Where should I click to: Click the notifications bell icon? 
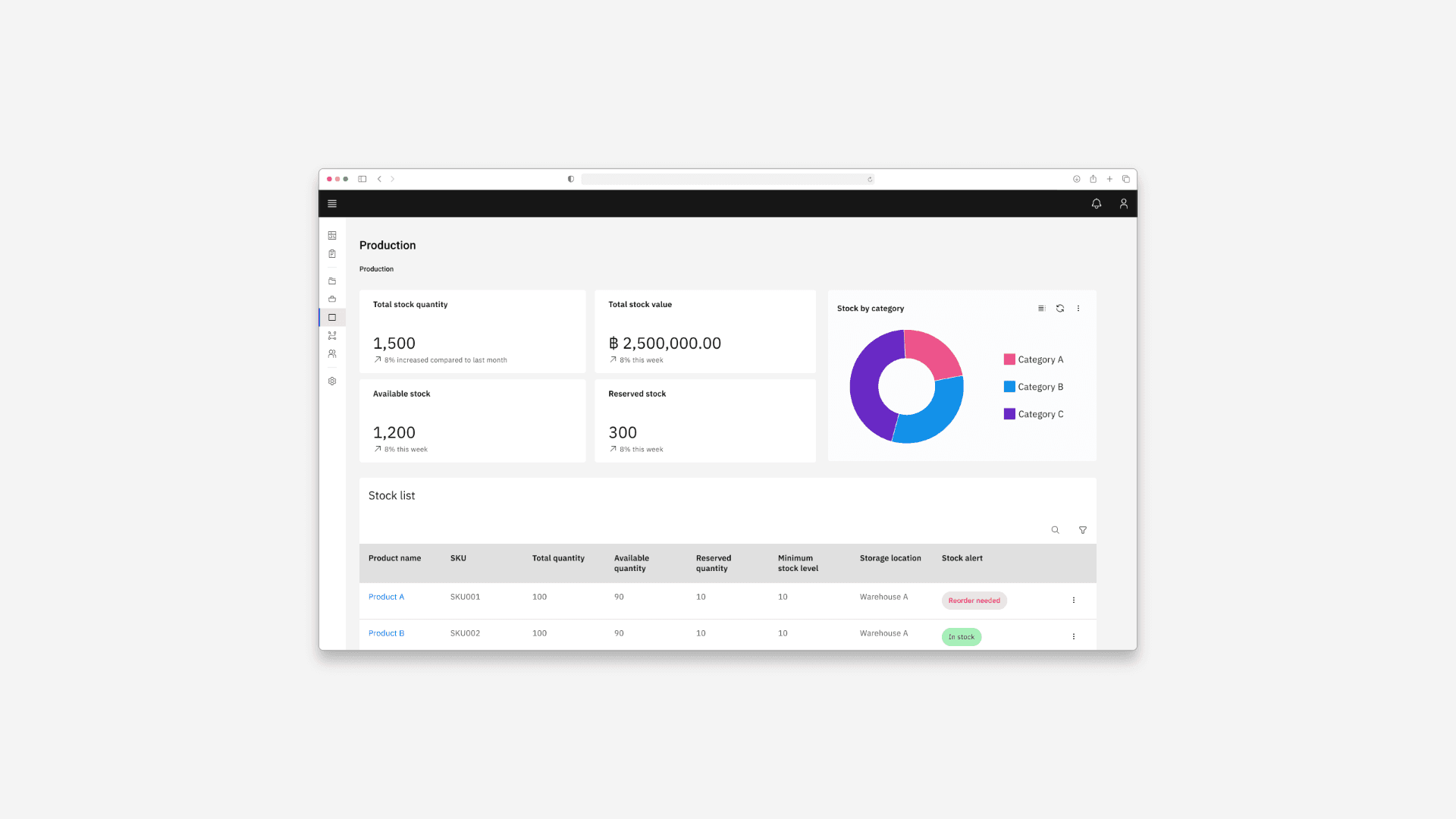tap(1096, 203)
